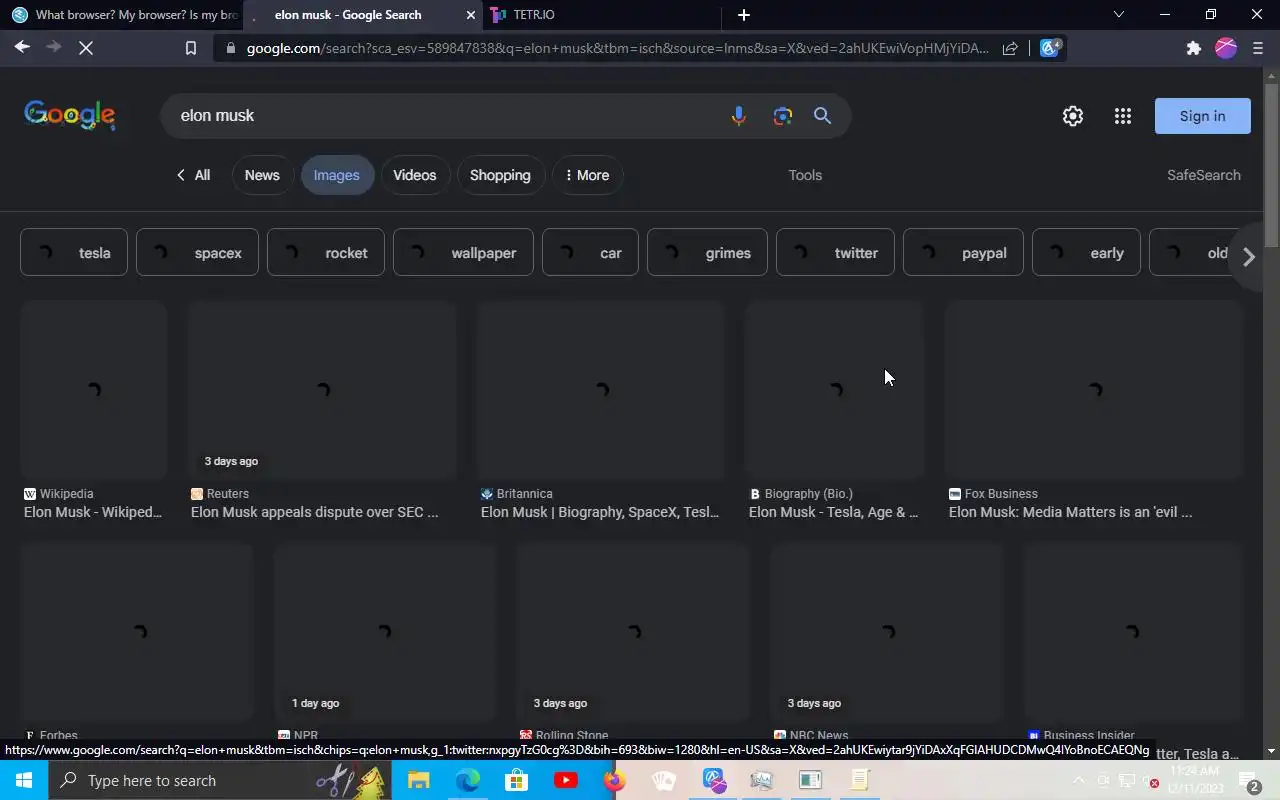1280x800 pixels.
Task: Open the Wikipedia image result thumbnail
Action: point(93,390)
